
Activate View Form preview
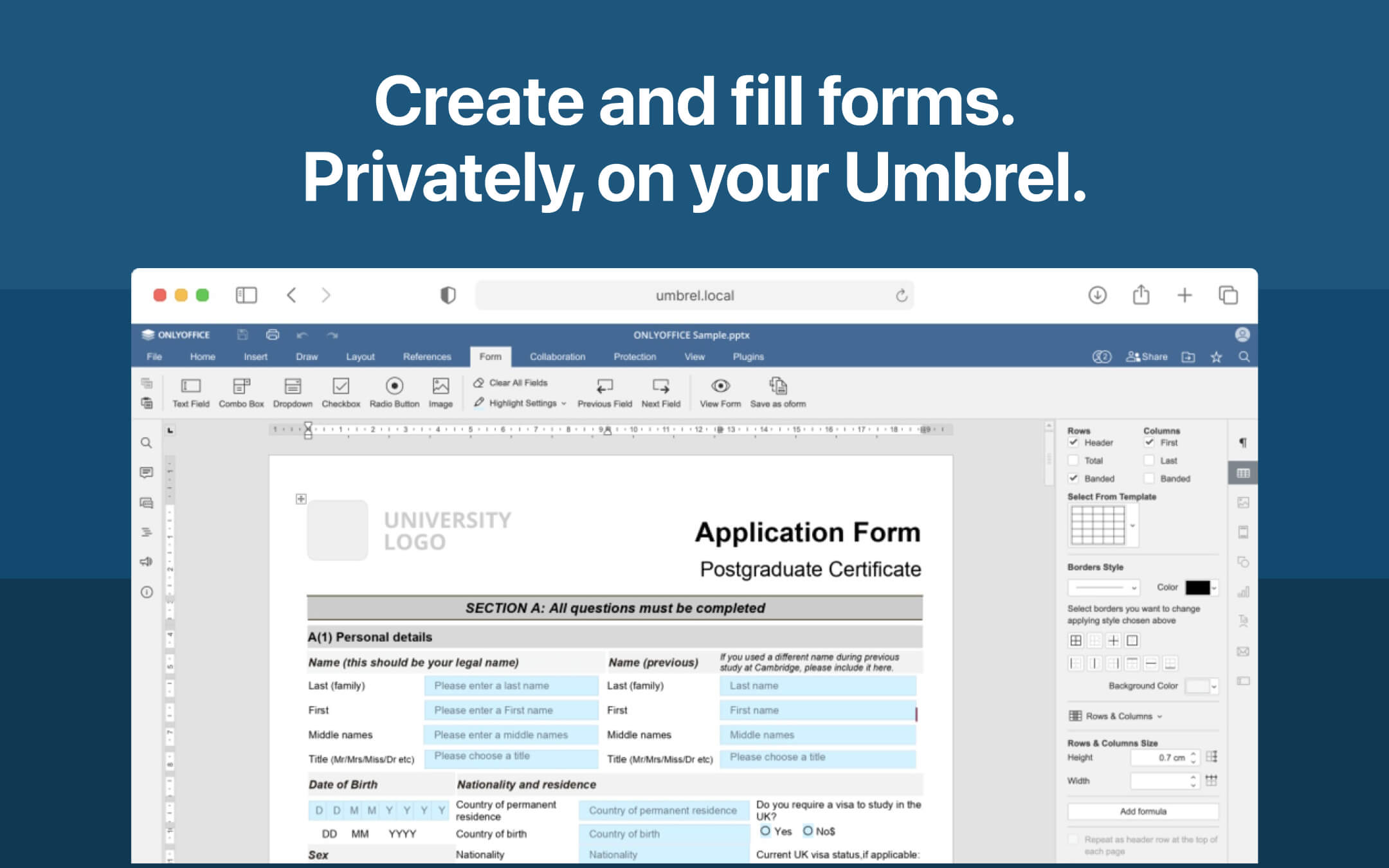pos(719,392)
